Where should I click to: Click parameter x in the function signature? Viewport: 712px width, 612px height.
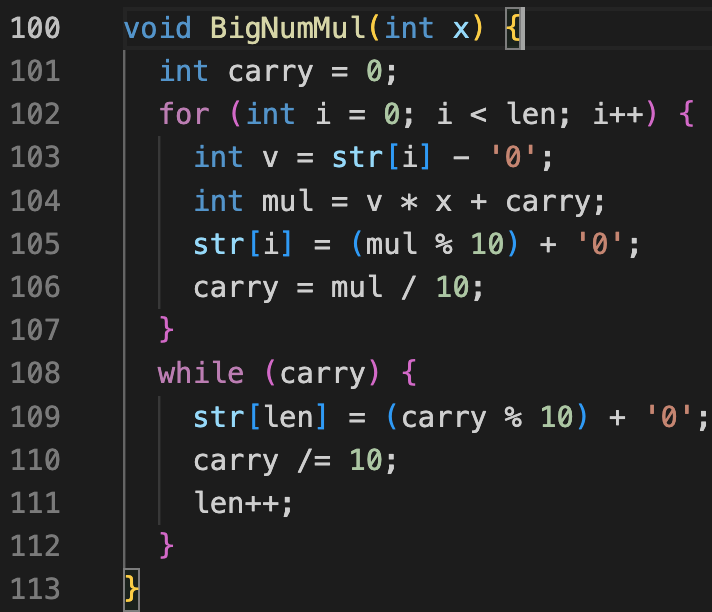click(460, 28)
